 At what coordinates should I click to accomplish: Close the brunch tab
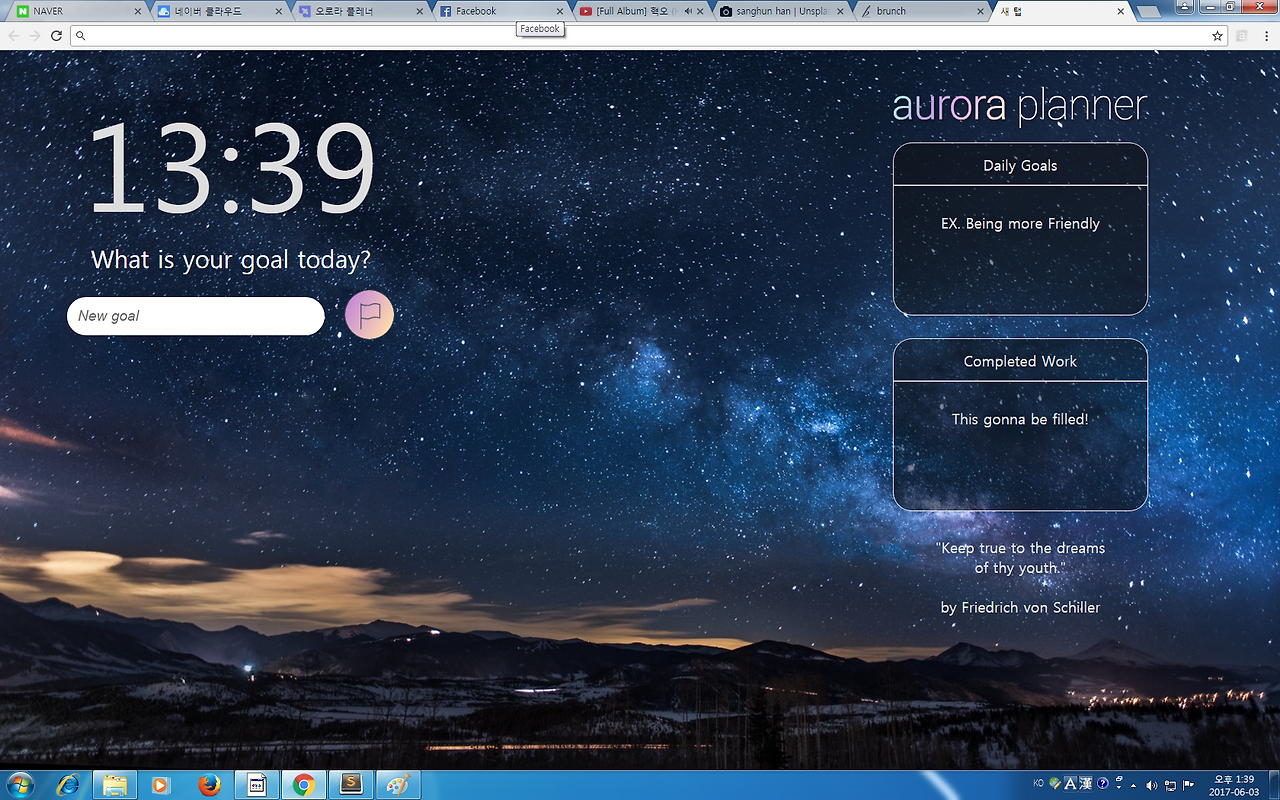pos(981,11)
